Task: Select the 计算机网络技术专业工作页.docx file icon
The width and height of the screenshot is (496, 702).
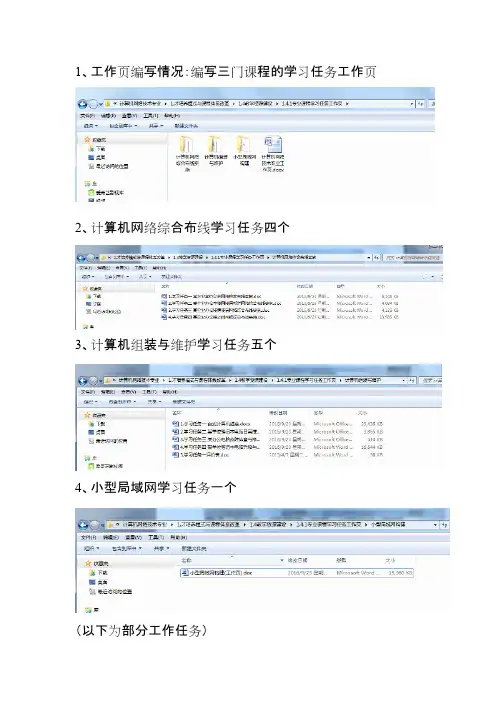Action: pyautogui.click(x=273, y=145)
